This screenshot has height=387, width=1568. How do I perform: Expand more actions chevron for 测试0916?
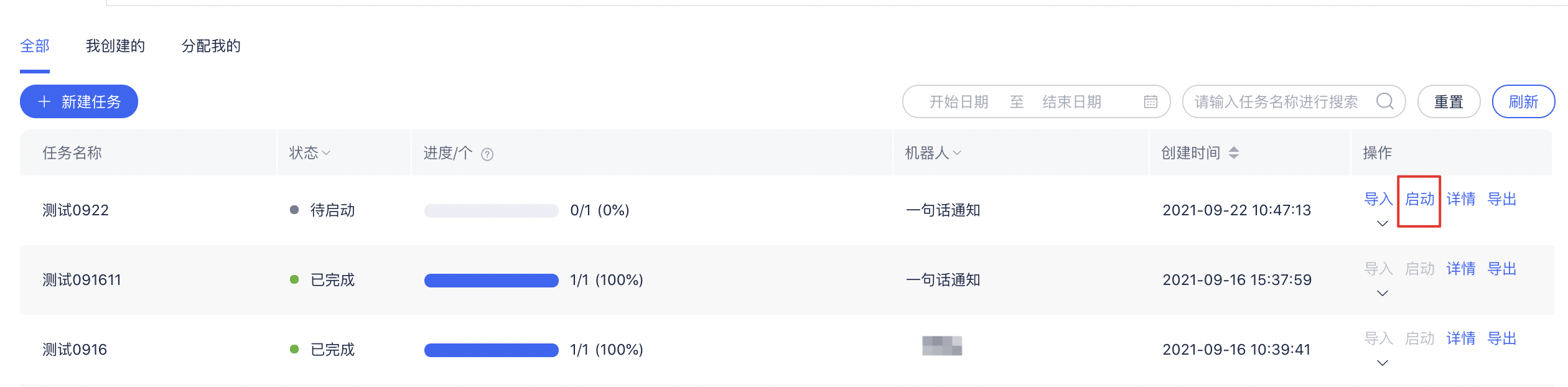(x=1383, y=363)
